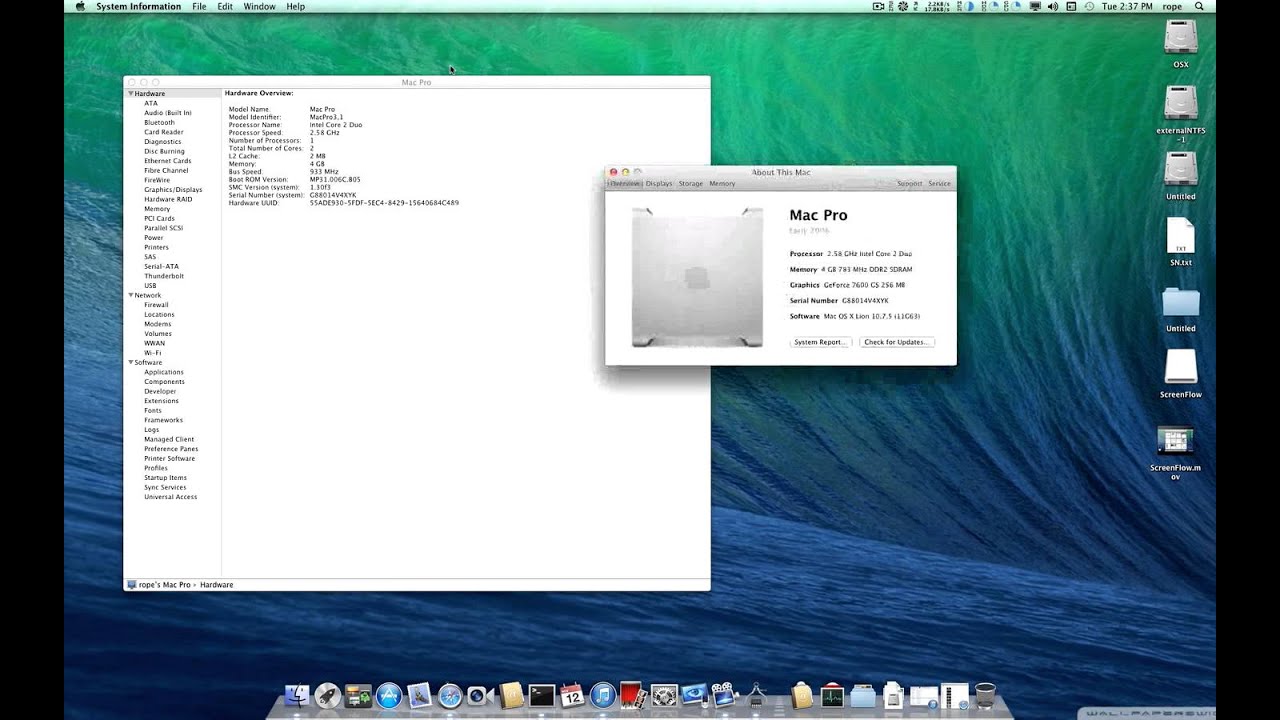
Task: Open Mail stamp icon in Dock
Action: click(x=419, y=695)
